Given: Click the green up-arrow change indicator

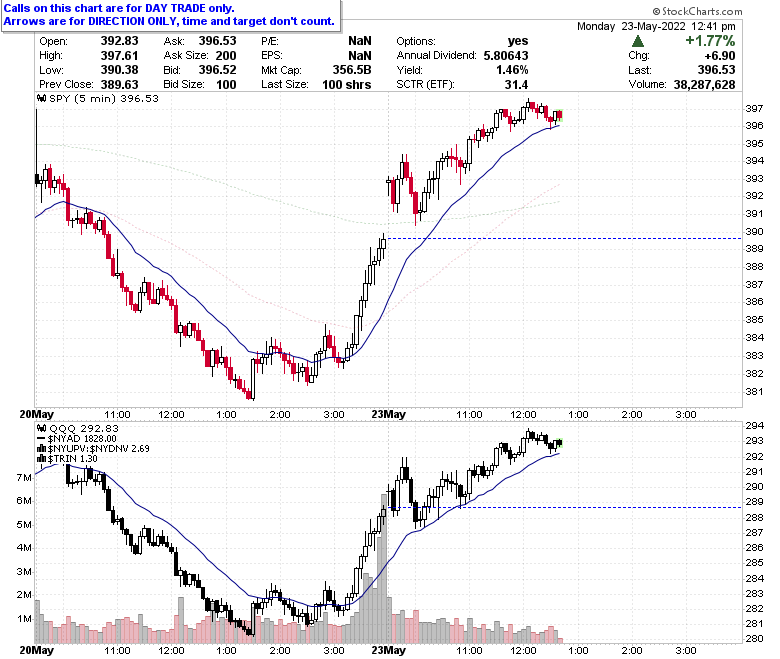Looking at the screenshot, I should (637, 41).
